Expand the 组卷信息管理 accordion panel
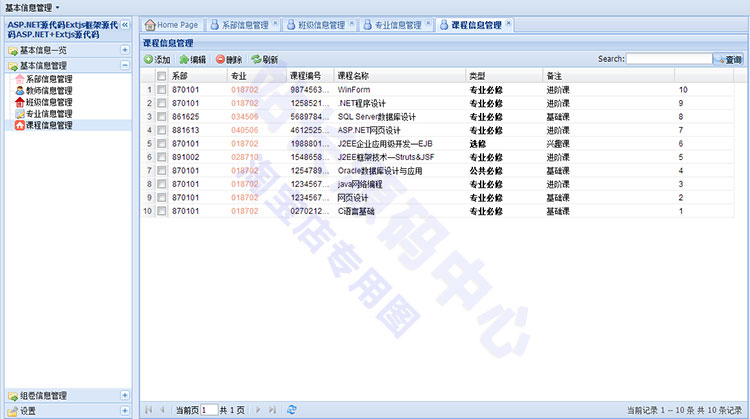 pyautogui.click(x=125, y=395)
